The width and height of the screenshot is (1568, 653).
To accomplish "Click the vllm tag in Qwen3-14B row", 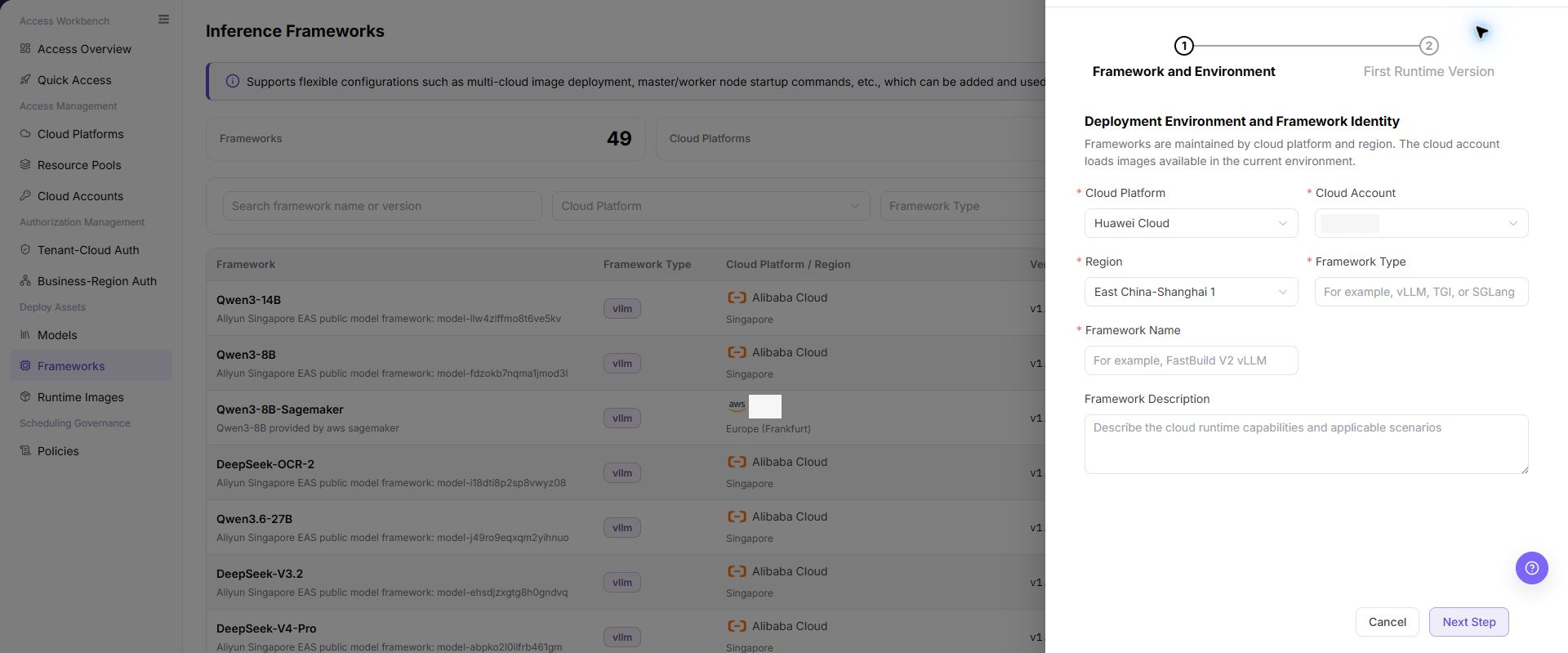I will pyautogui.click(x=621, y=308).
